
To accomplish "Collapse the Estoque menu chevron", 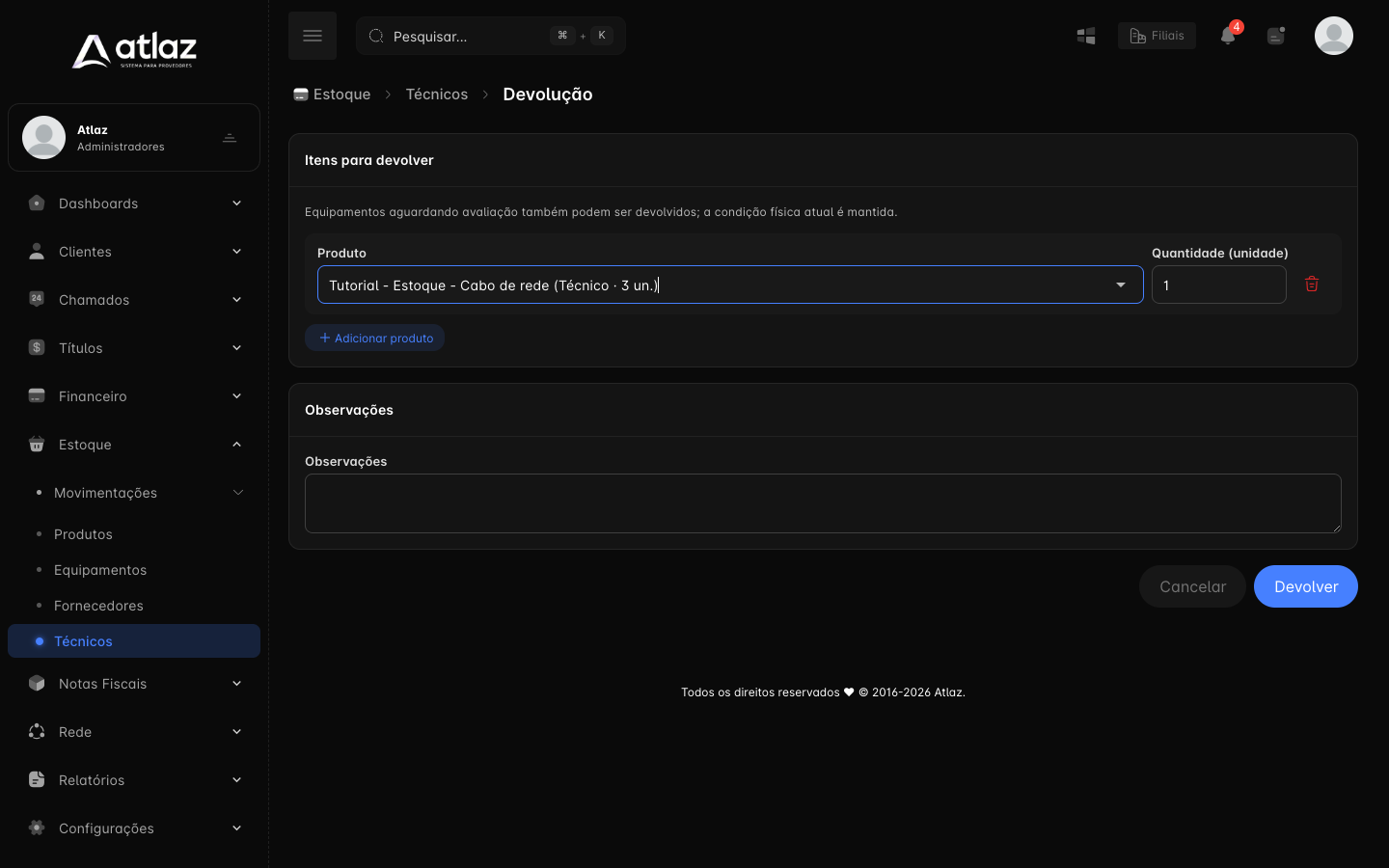I will [x=236, y=444].
